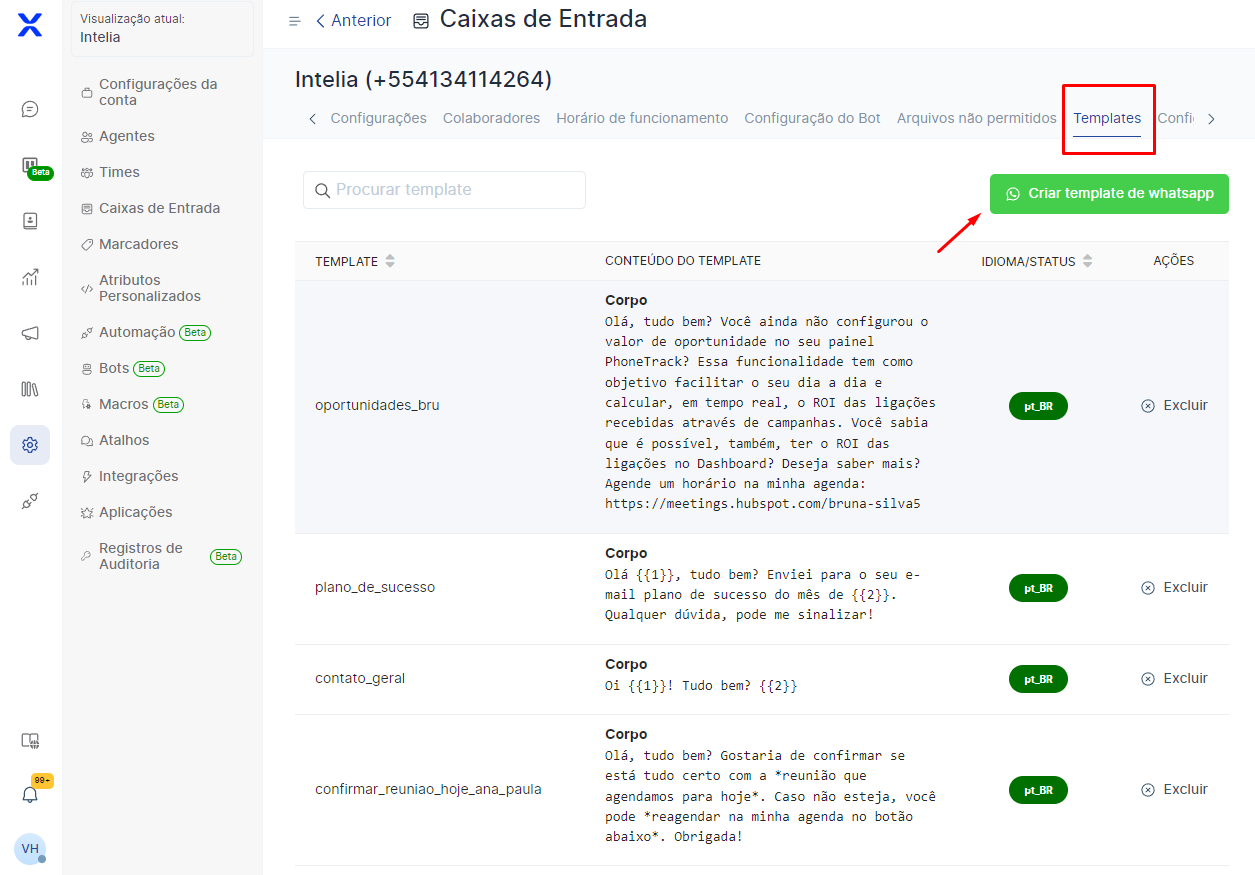Click Criar template de whatsapp button
This screenshot has width=1255, height=875.
coord(1109,194)
